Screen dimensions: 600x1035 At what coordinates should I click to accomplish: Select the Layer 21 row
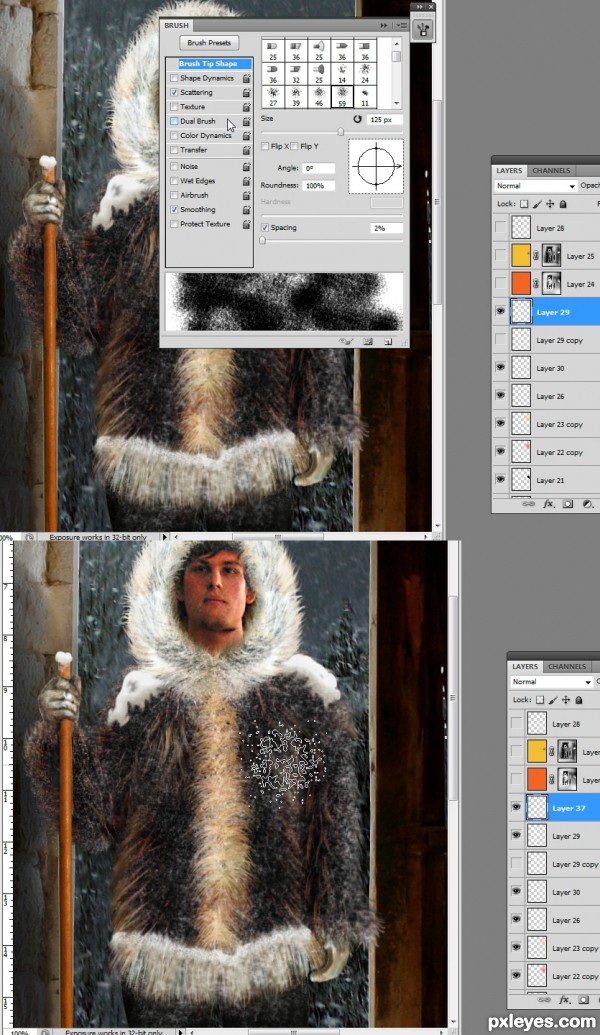click(x=547, y=480)
